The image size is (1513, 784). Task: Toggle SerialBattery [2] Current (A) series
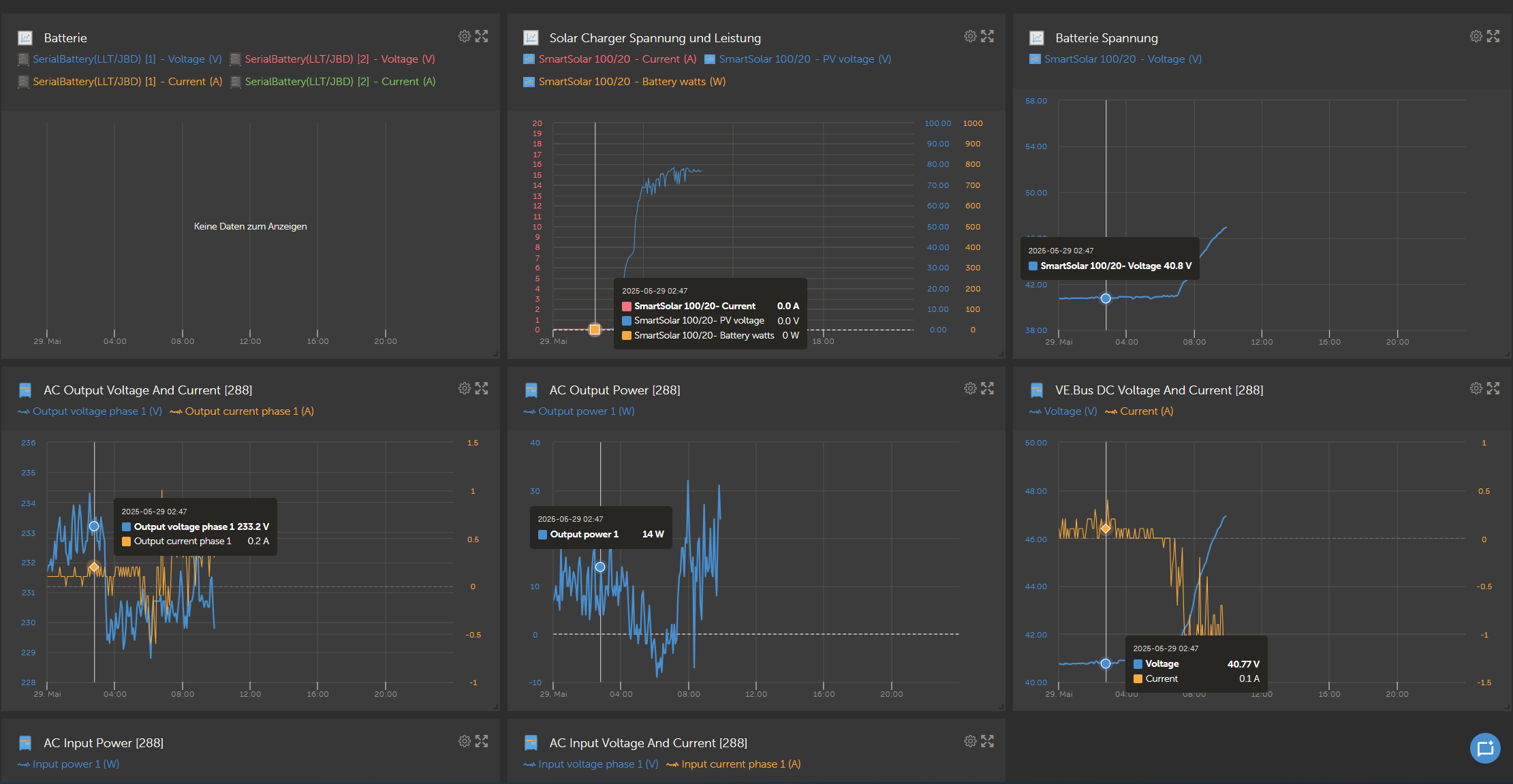333,82
